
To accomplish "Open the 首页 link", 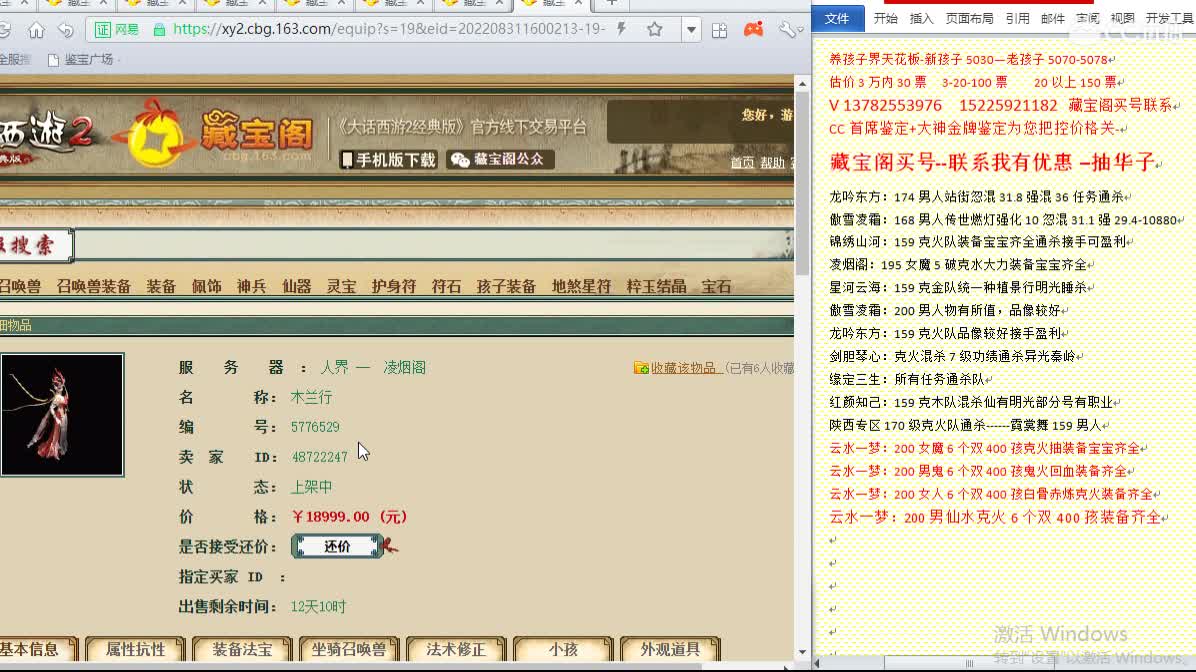I will tap(741, 162).
